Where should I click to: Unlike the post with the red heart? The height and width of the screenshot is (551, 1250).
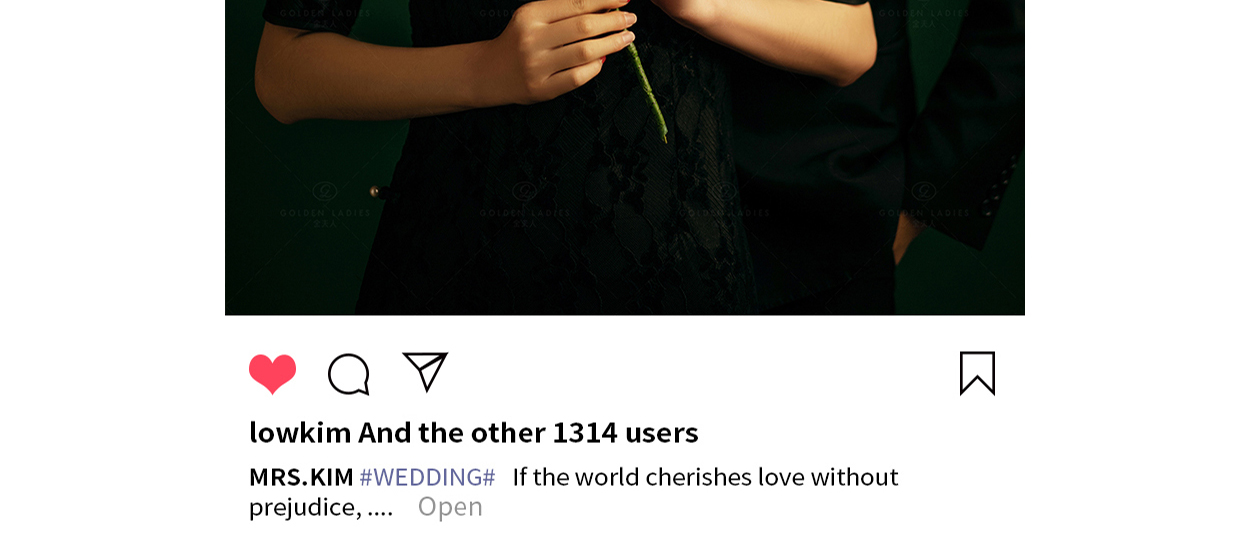[272, 374]
